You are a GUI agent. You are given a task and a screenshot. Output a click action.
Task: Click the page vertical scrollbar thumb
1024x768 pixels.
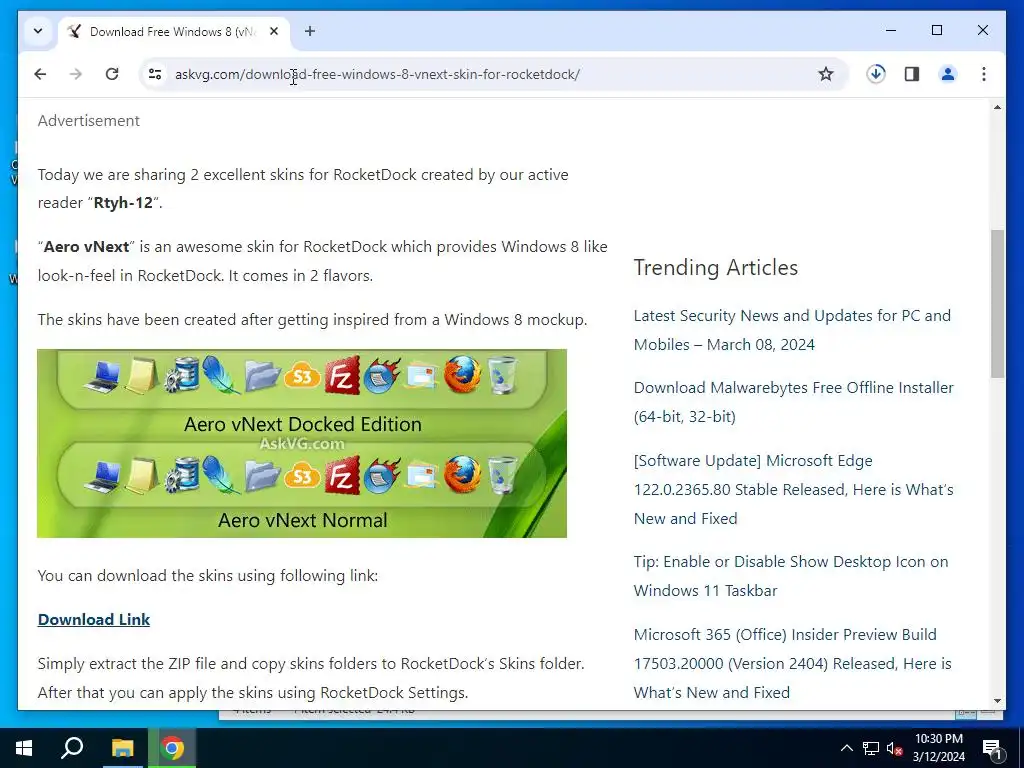997,303
